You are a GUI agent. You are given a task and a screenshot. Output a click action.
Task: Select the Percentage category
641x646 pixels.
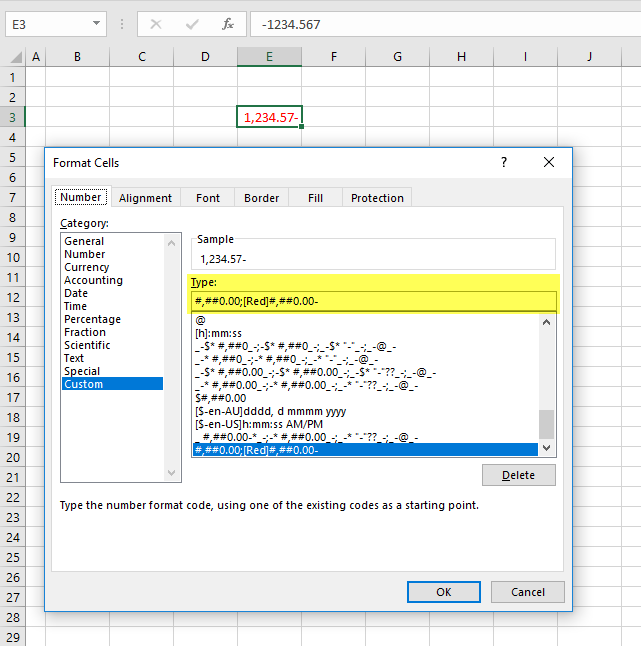coord(92,319)
